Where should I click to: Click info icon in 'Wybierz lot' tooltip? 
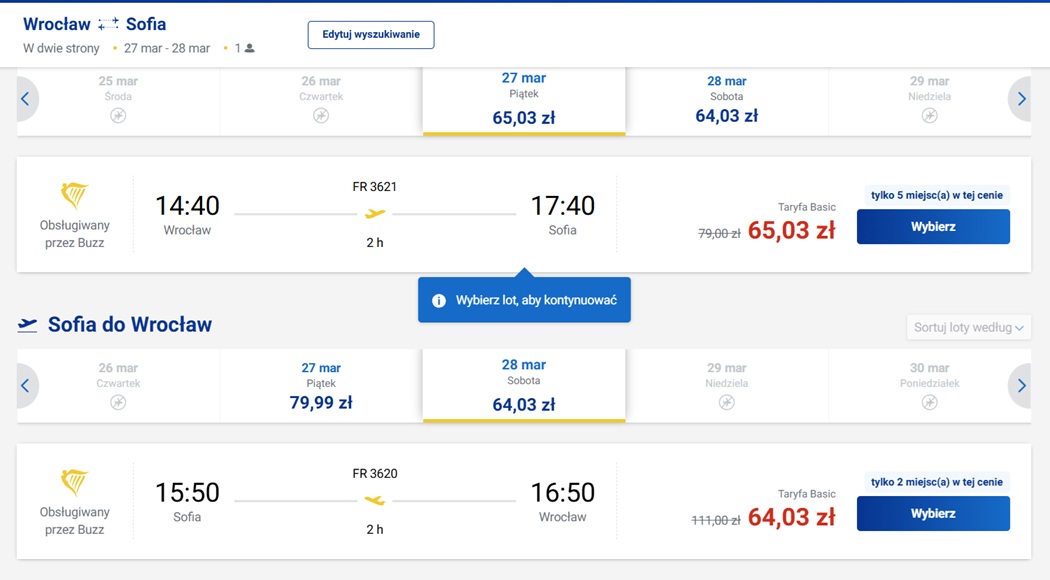(439, 301)
